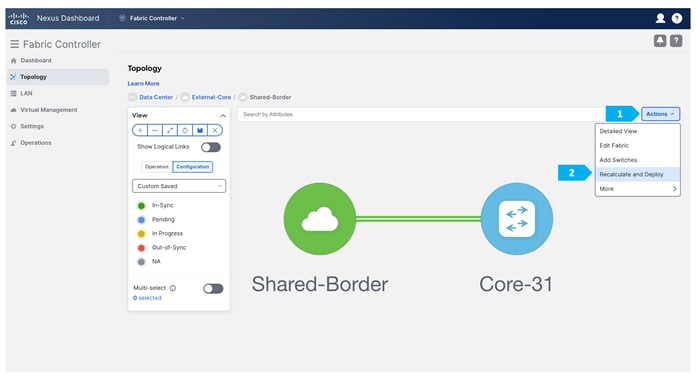Click the green link between the nodes
This screenshot has width=696, height=379.
(x=418, y=219)
